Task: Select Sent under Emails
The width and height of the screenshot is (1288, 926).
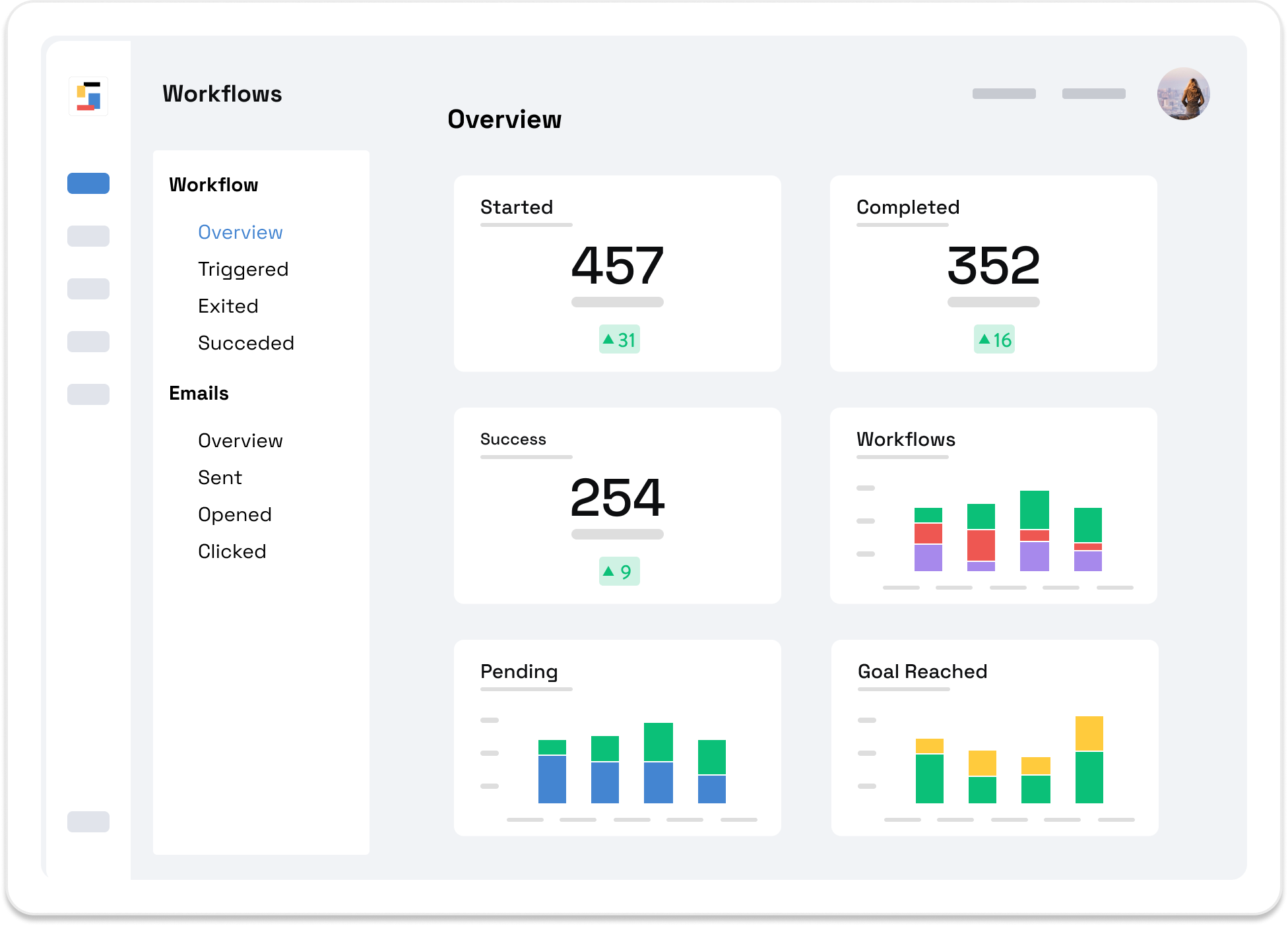Action: [x=220, y=478]
